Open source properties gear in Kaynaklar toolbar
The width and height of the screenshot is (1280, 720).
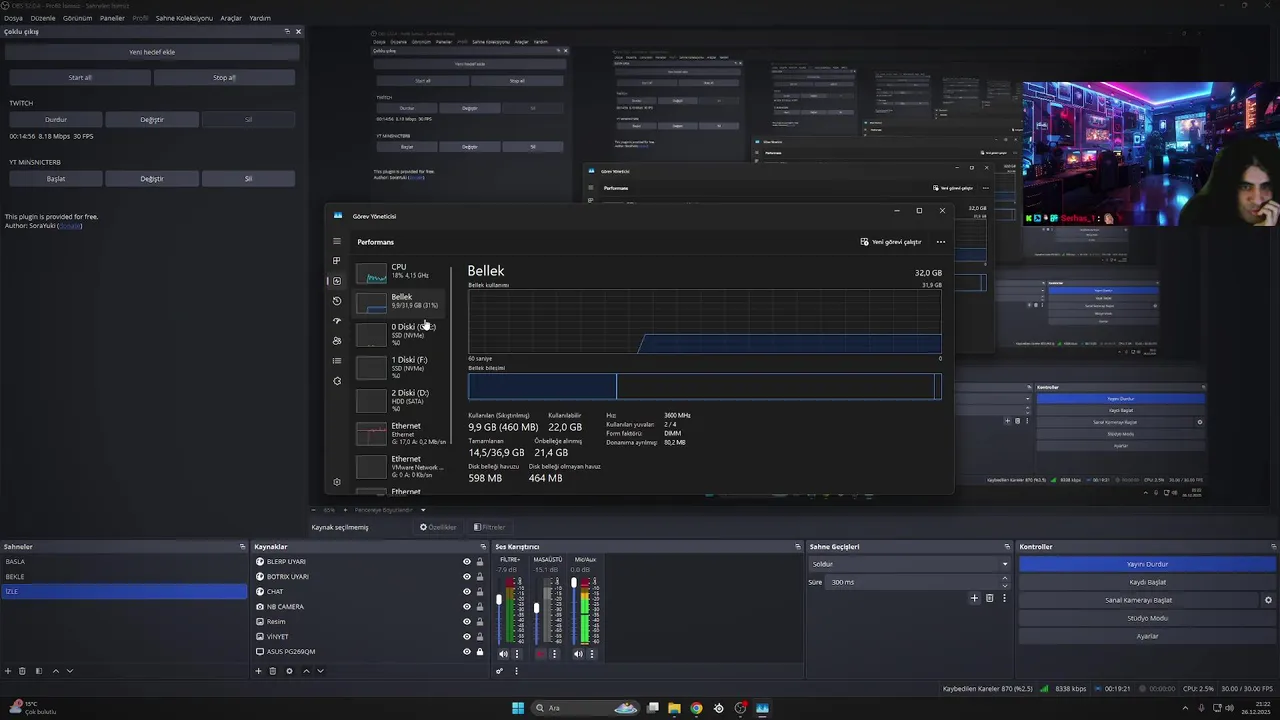[289, 671]
